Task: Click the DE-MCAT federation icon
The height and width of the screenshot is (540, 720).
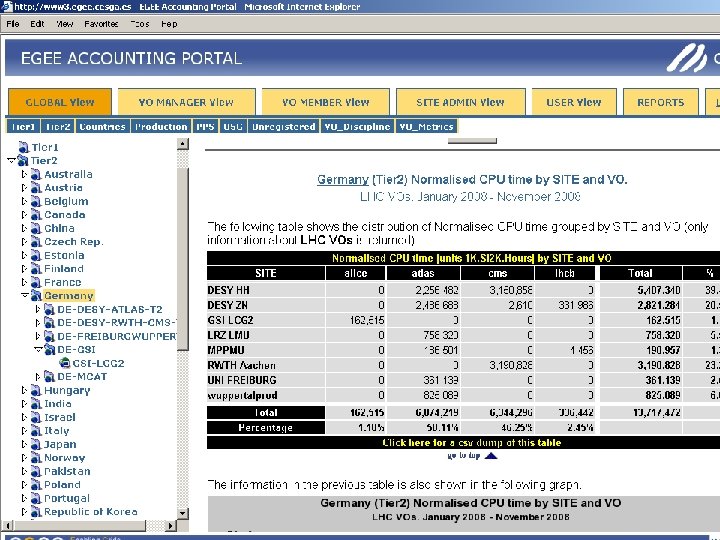Action: [x=50, y=377]
